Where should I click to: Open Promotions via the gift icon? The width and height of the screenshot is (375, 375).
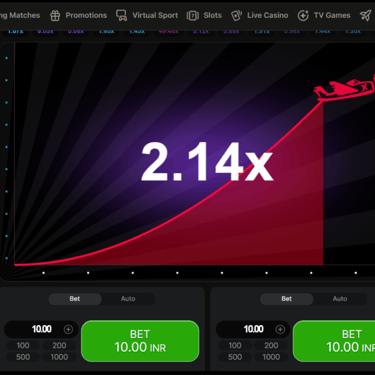click(55, 15)
